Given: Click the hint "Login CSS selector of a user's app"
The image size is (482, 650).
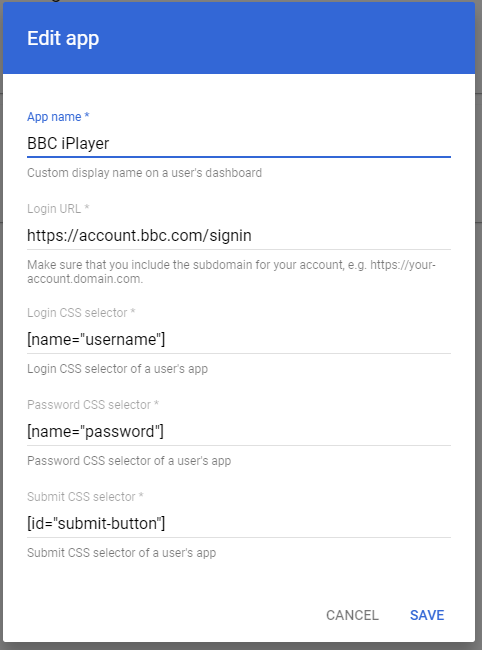Looking at the screenshot, I should click(117, 369).
